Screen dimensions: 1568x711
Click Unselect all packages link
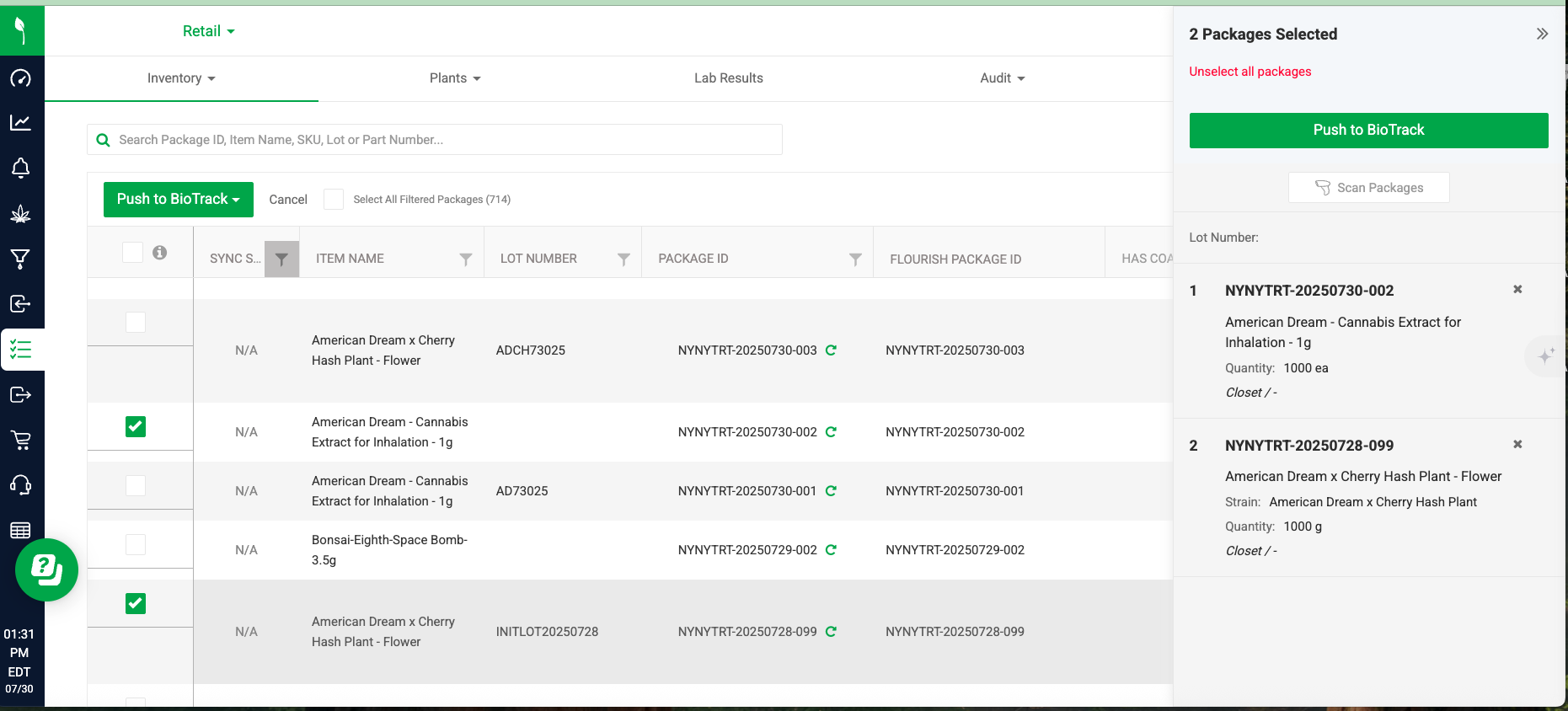click(1250, 72)
